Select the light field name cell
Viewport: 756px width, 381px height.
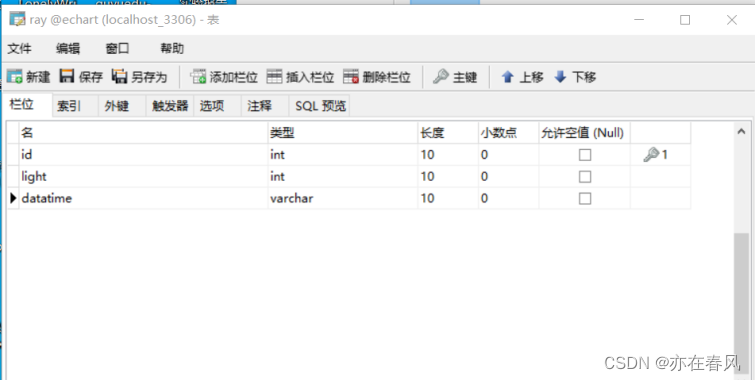click(x=143, y=177)
